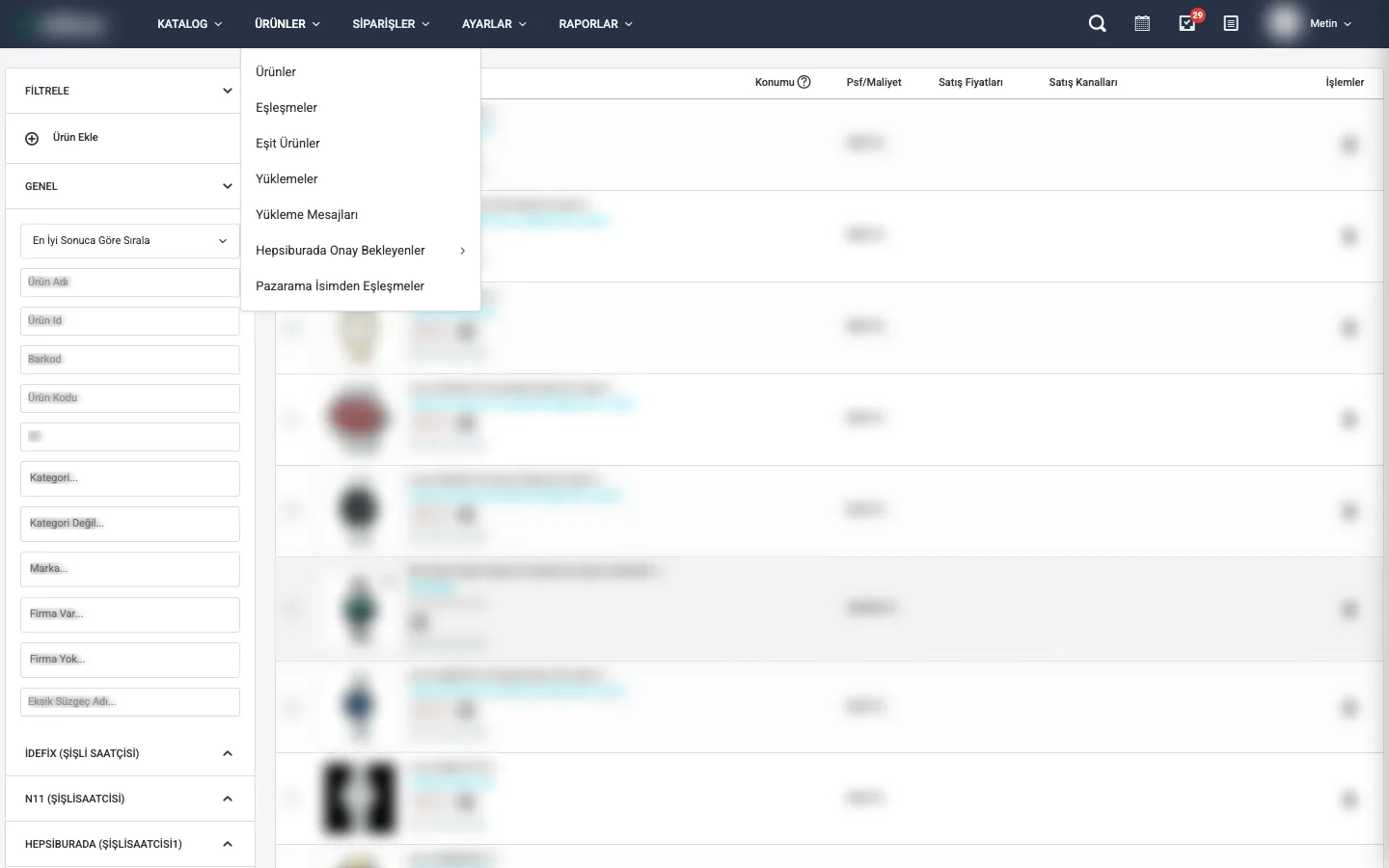Open the search magnifier icon
The height and width of the screenshot is (868, 1389).
click(x=1097, y=24)
